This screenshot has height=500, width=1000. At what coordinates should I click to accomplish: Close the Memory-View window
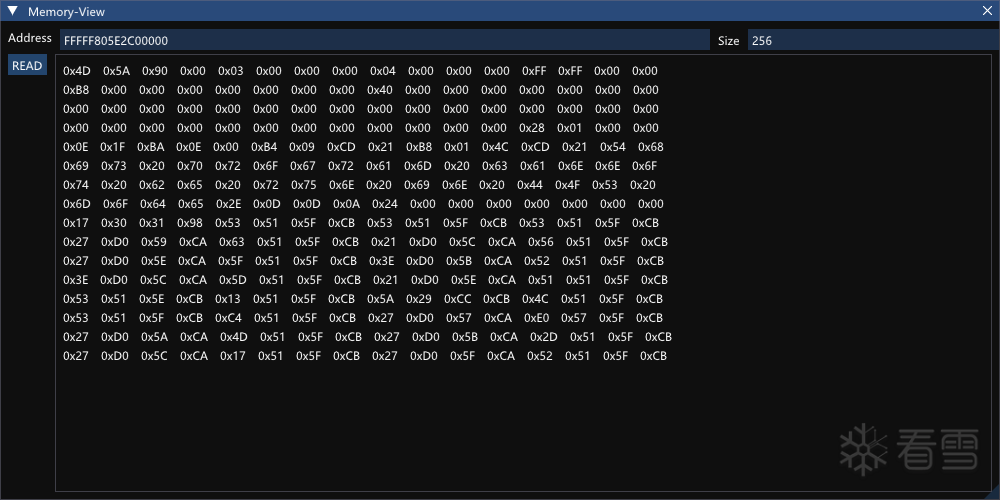click(987, 11)
